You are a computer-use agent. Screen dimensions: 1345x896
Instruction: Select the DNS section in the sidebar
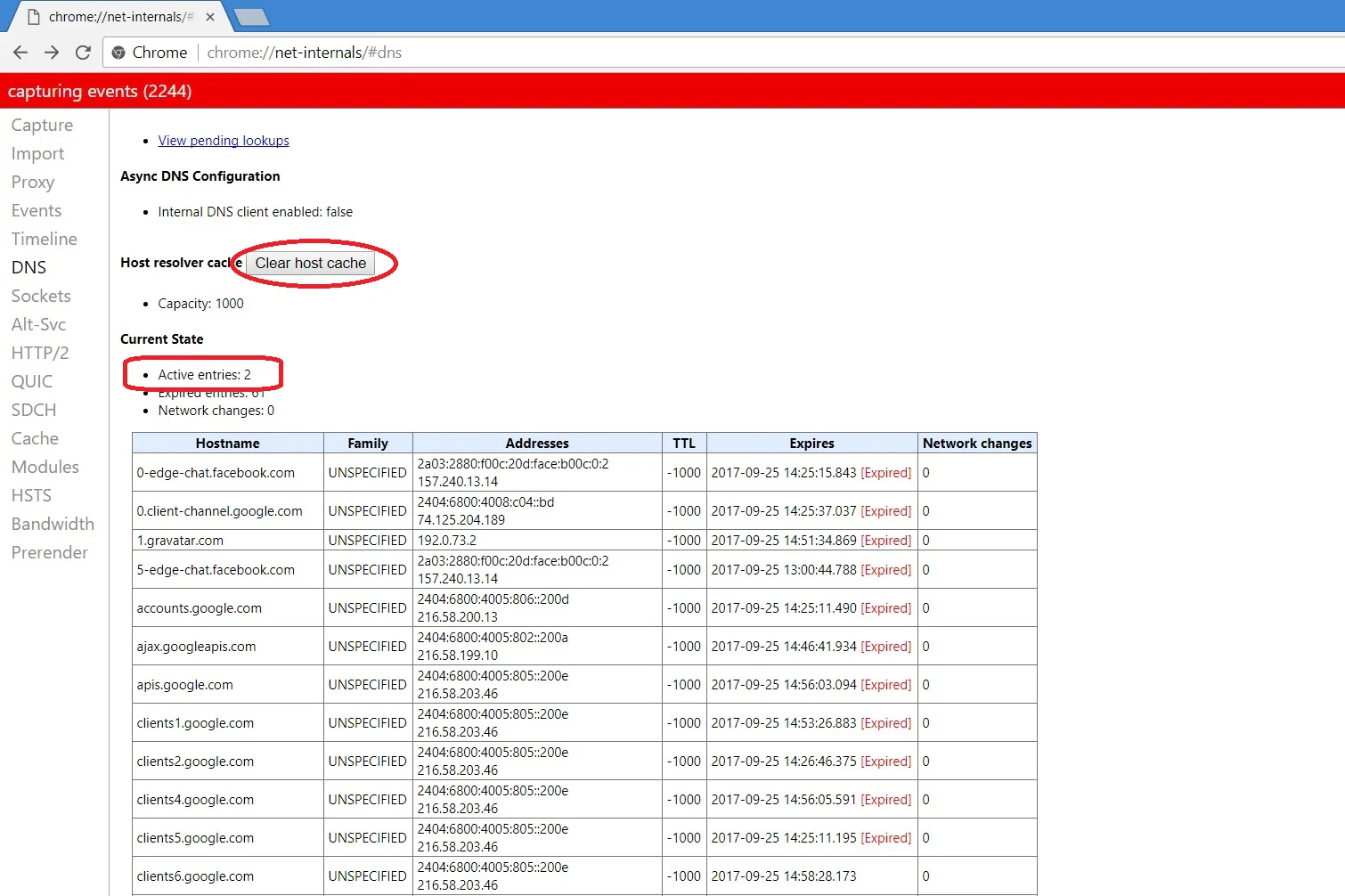[29, 267]
